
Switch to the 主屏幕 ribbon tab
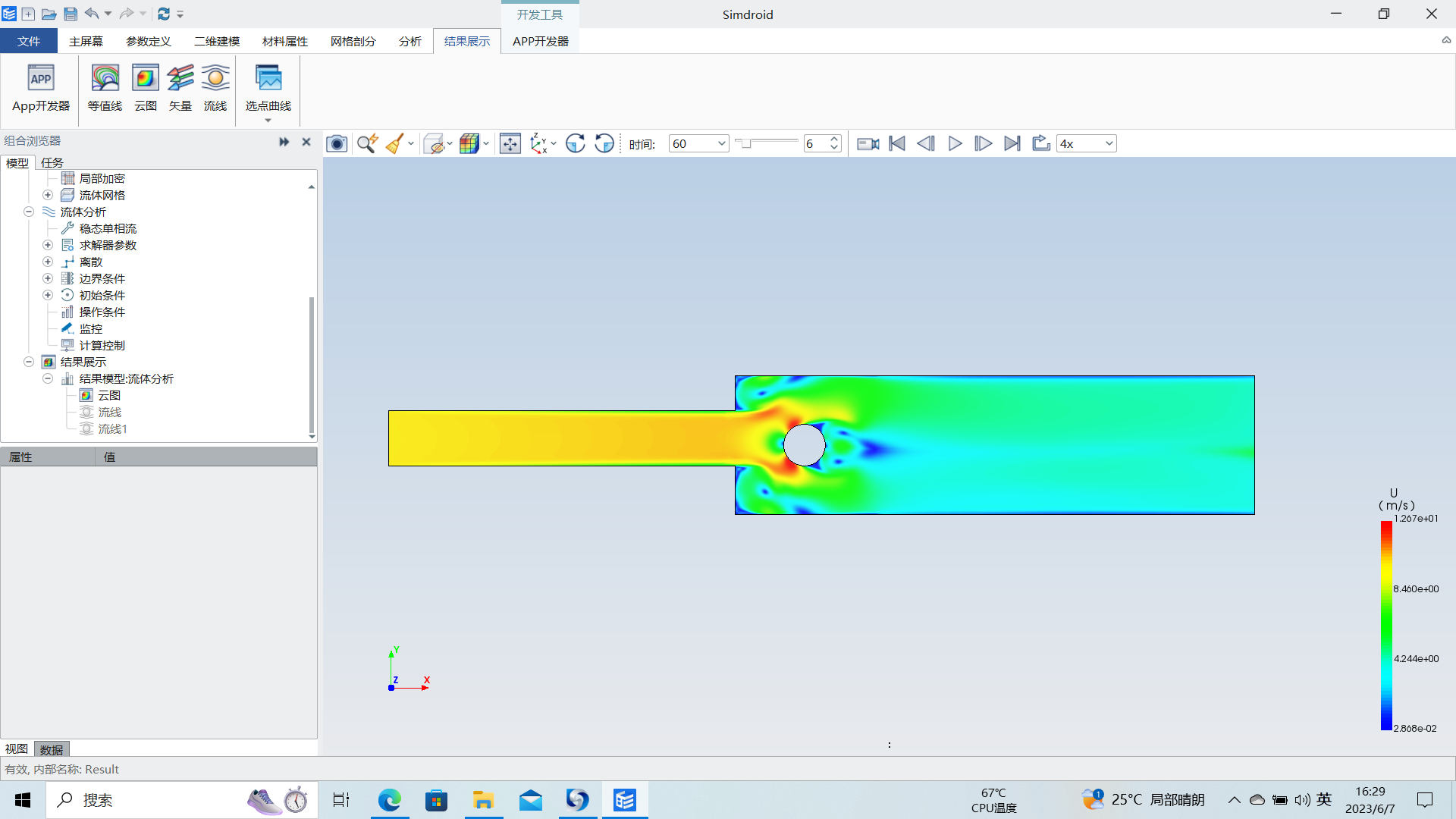point(86,41)
